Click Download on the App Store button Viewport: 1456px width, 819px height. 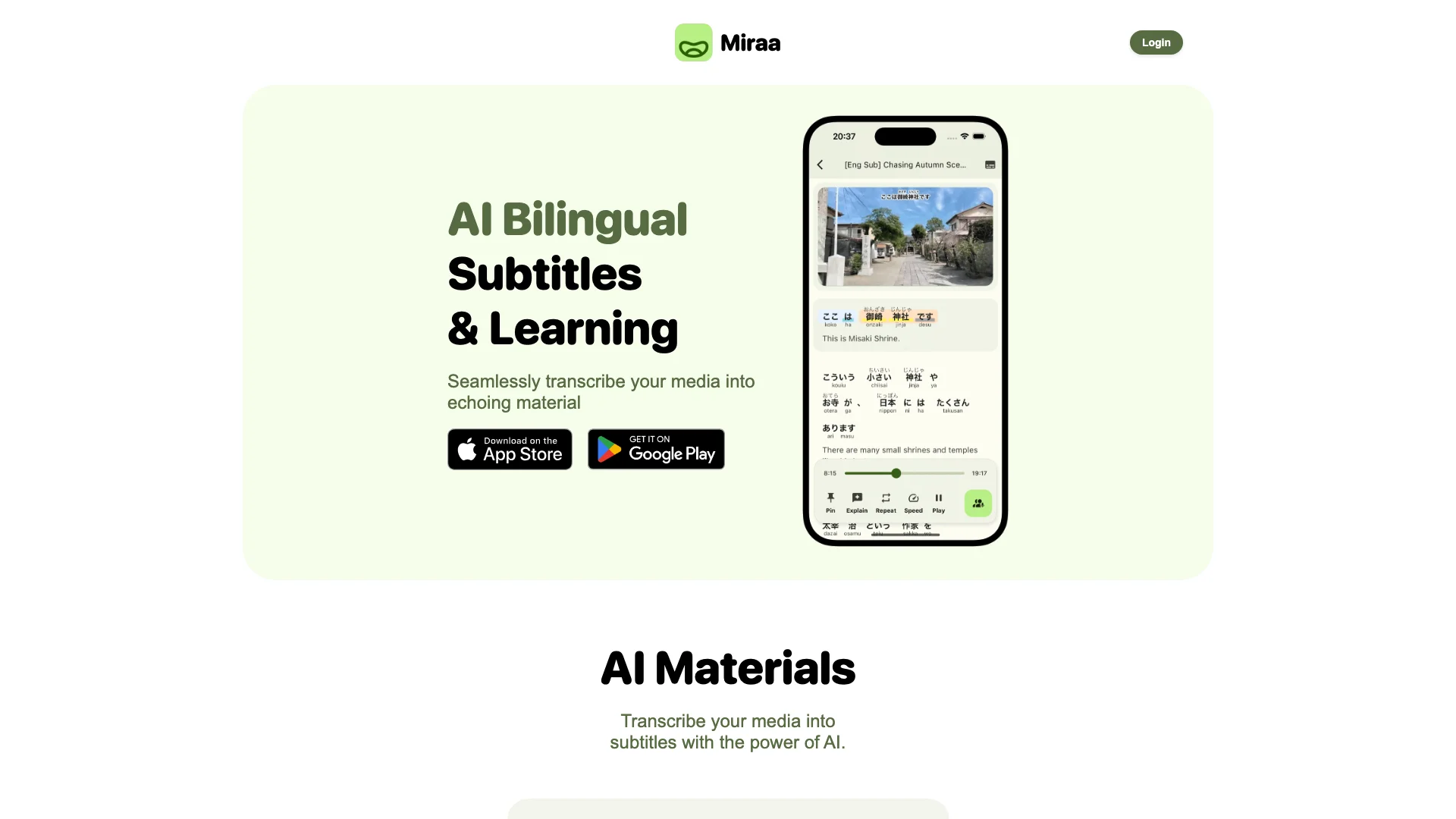(510, 449)
